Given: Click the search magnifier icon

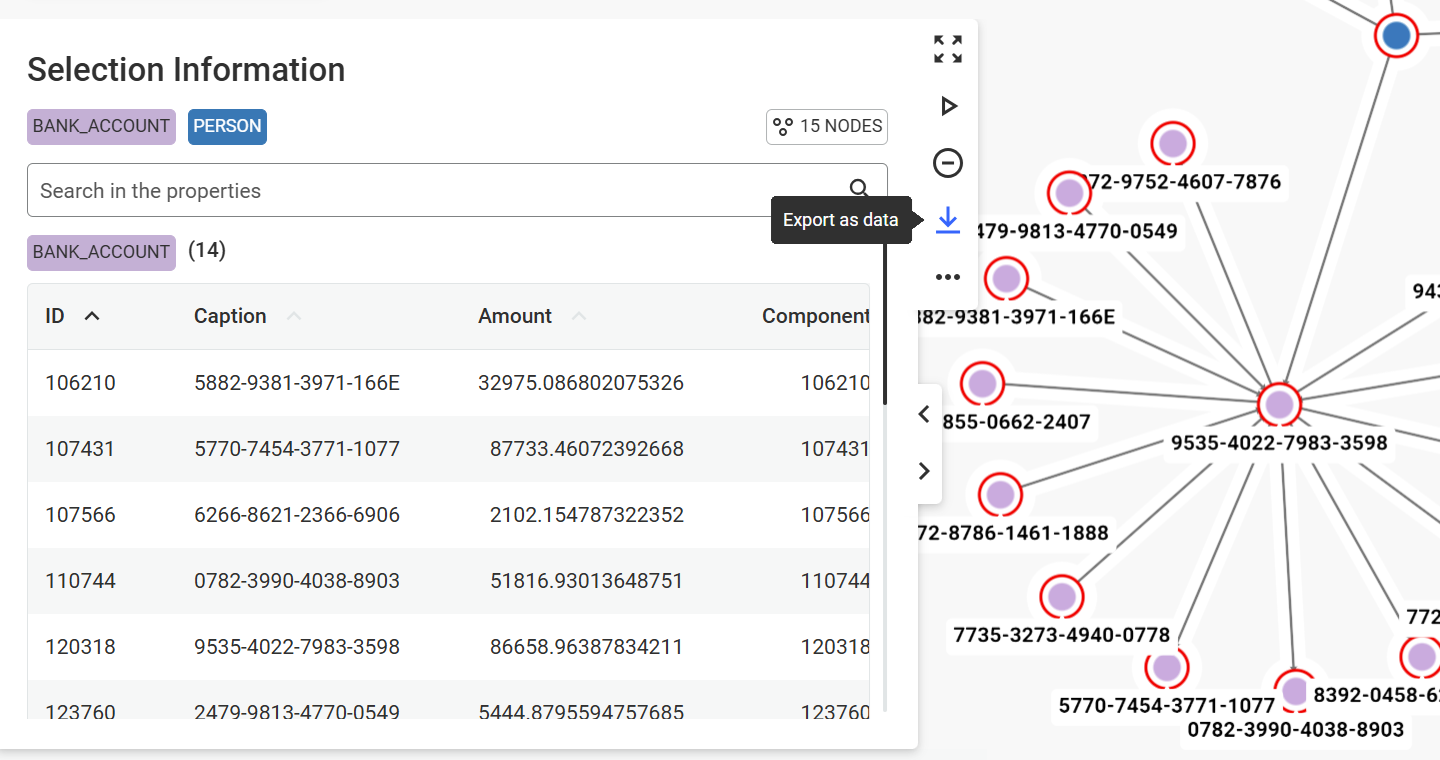Looking at the screenshot, I should point(859,189).
